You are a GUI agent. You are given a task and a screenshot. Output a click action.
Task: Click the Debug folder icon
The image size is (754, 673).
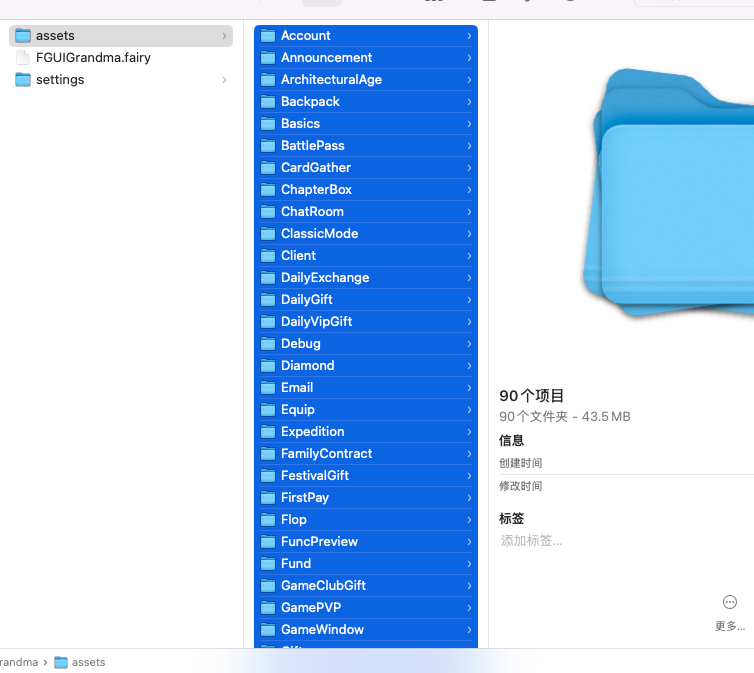268,344
